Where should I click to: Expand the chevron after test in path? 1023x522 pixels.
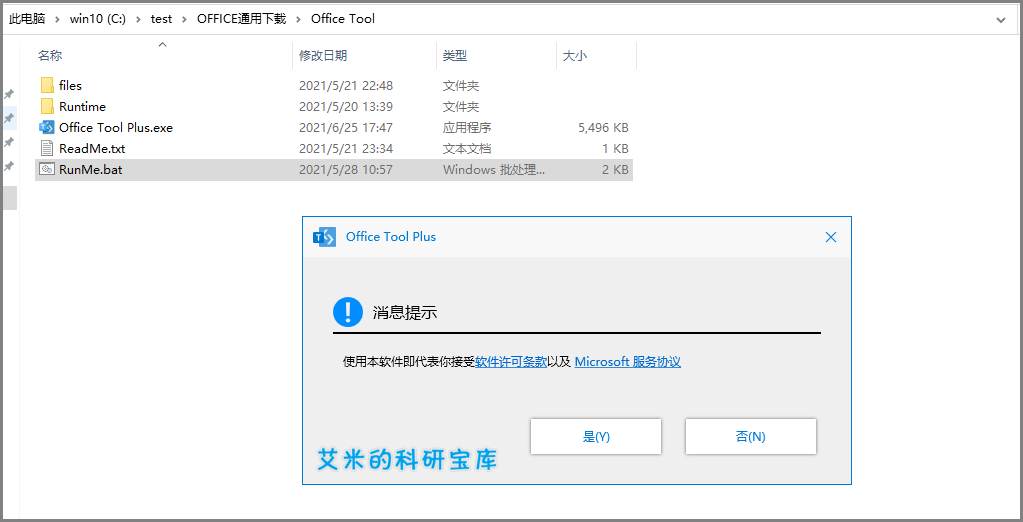[x=185, y=19]
